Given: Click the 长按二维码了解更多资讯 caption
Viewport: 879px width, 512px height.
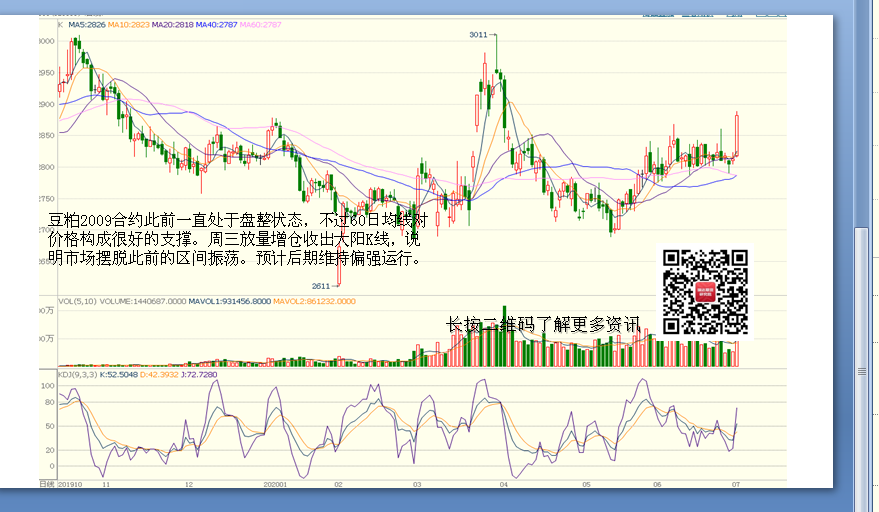Looking at the screenshot, I should click(543, 325).
